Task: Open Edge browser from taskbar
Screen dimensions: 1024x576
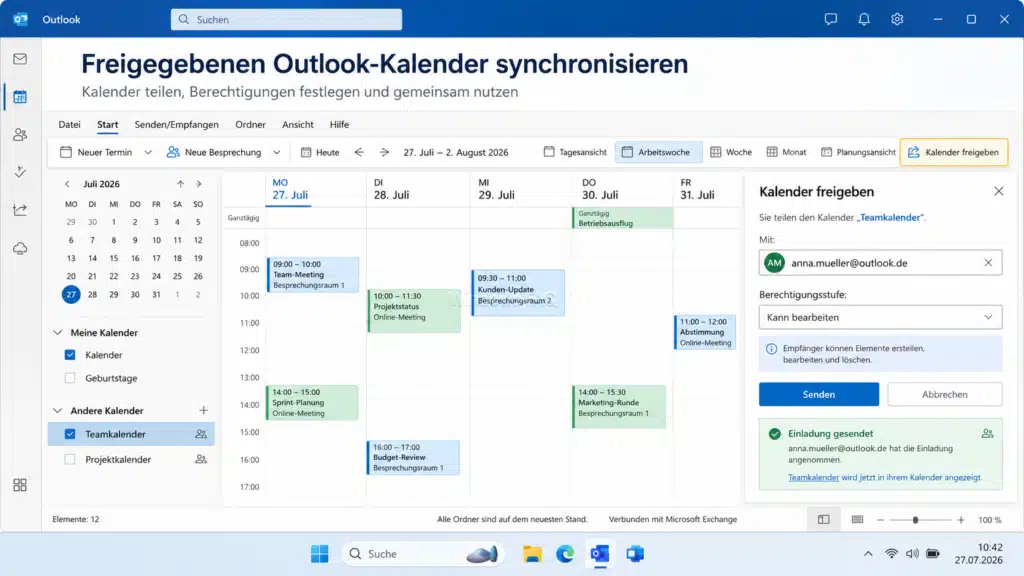Action: [566, 554]
